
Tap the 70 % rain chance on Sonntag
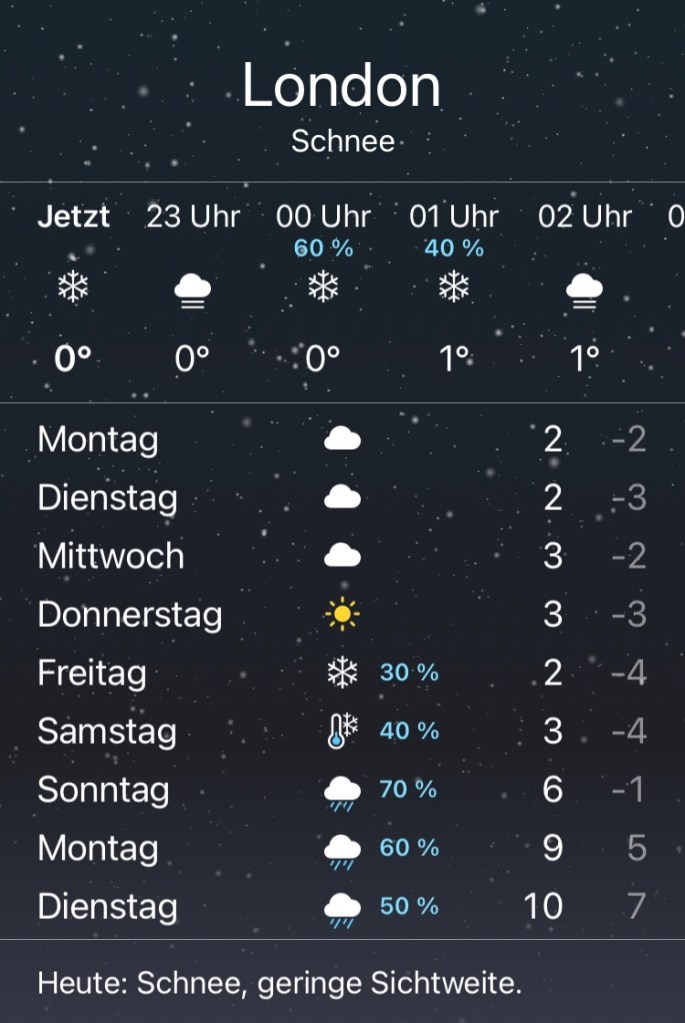pyautogui.click(x=408, y=790)
